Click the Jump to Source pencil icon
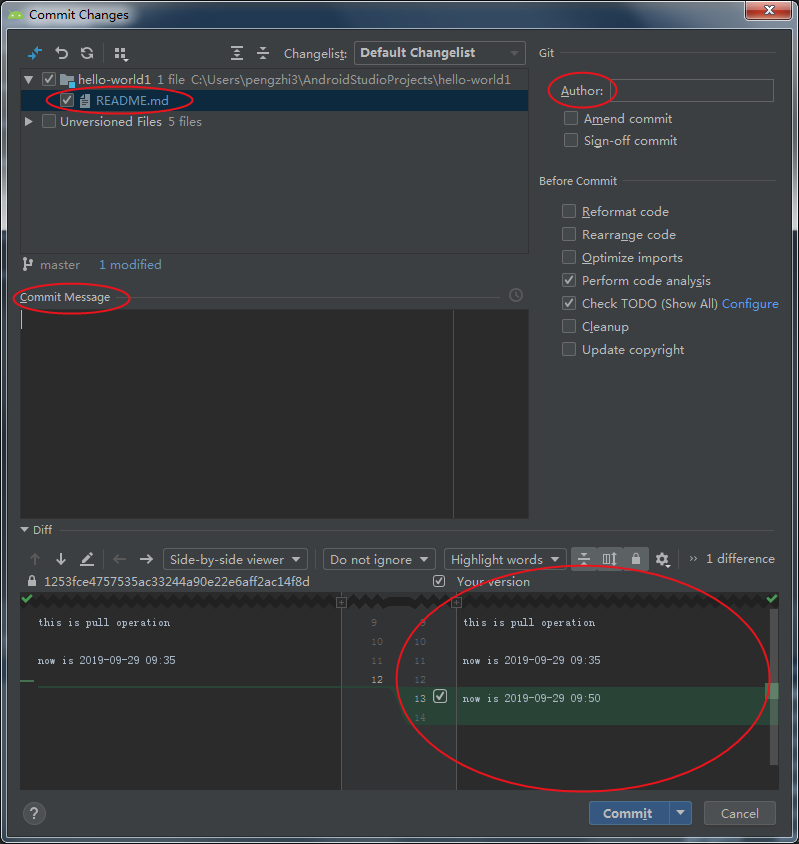799x844 pixels. 87,559
